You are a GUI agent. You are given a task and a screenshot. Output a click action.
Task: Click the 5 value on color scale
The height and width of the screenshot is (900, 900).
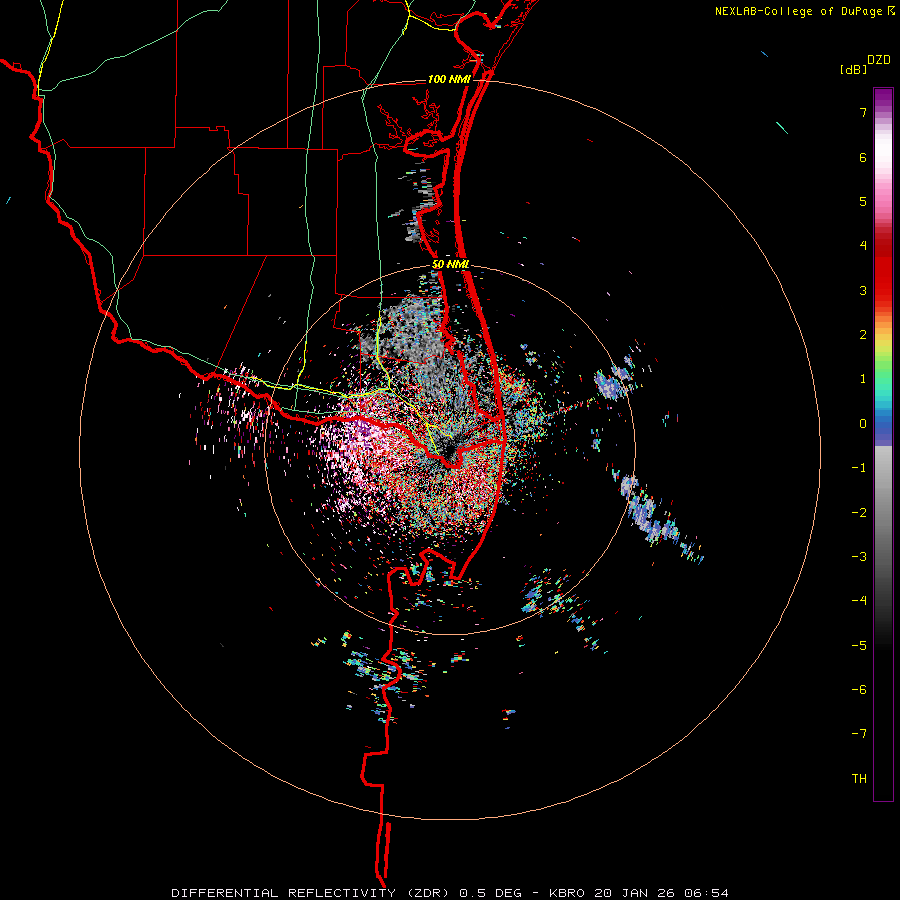click(x=863, y=201)
